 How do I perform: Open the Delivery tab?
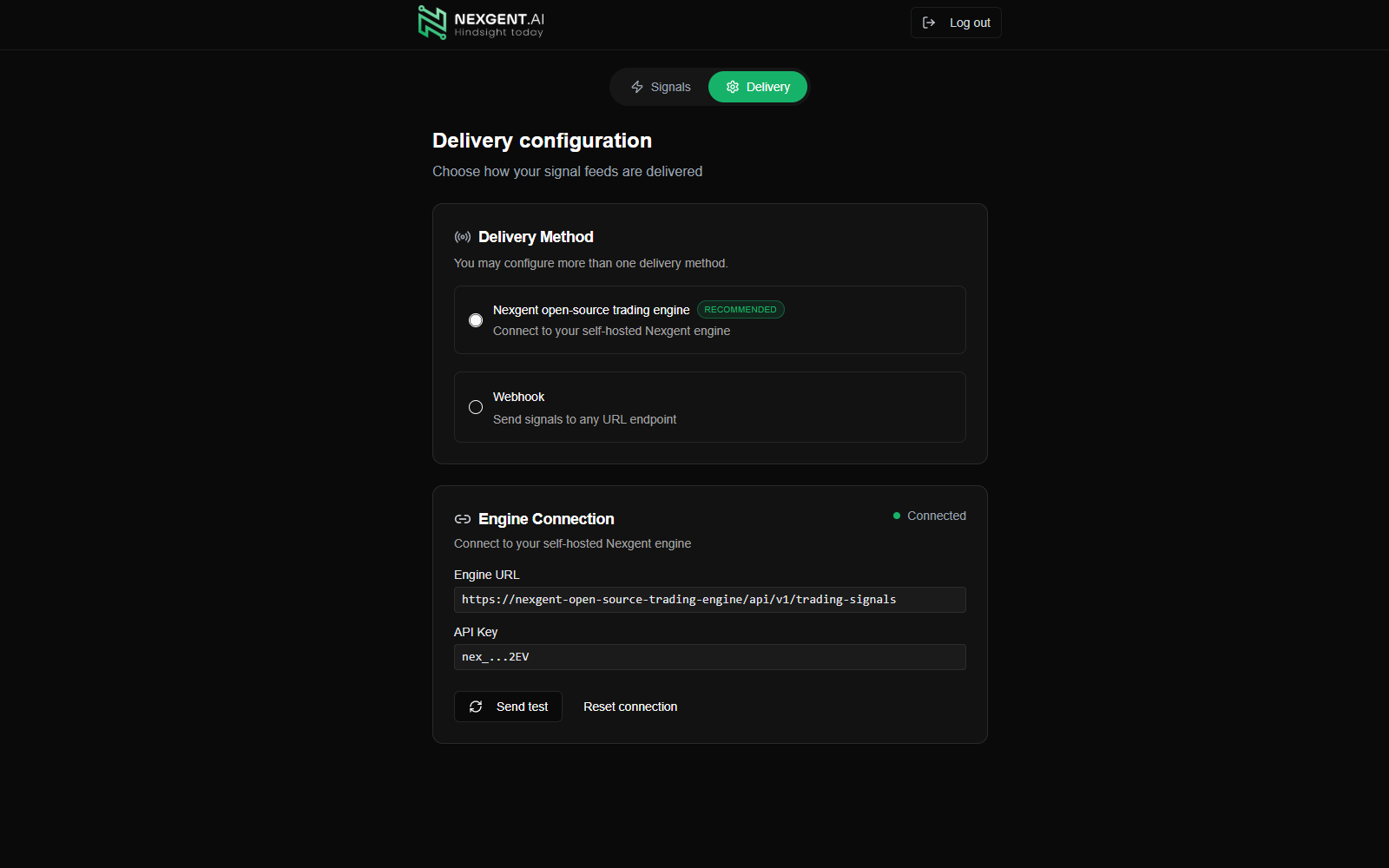(x=758, y=87)
